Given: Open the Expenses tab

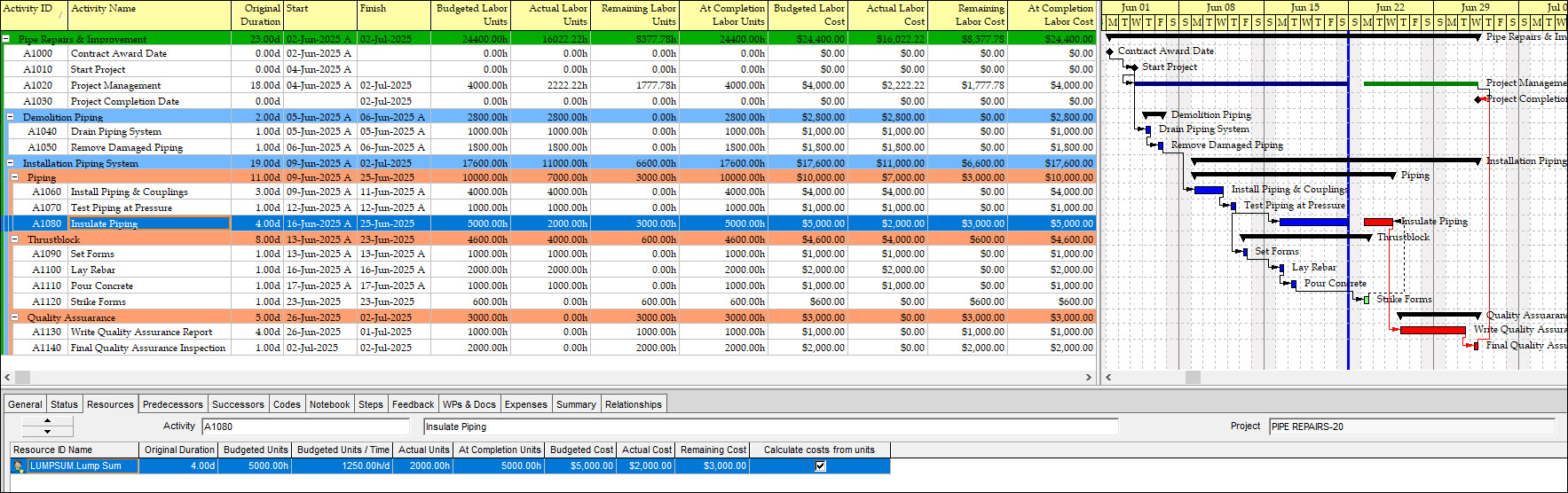Looking at the screenshot, I should coord(526,404).
